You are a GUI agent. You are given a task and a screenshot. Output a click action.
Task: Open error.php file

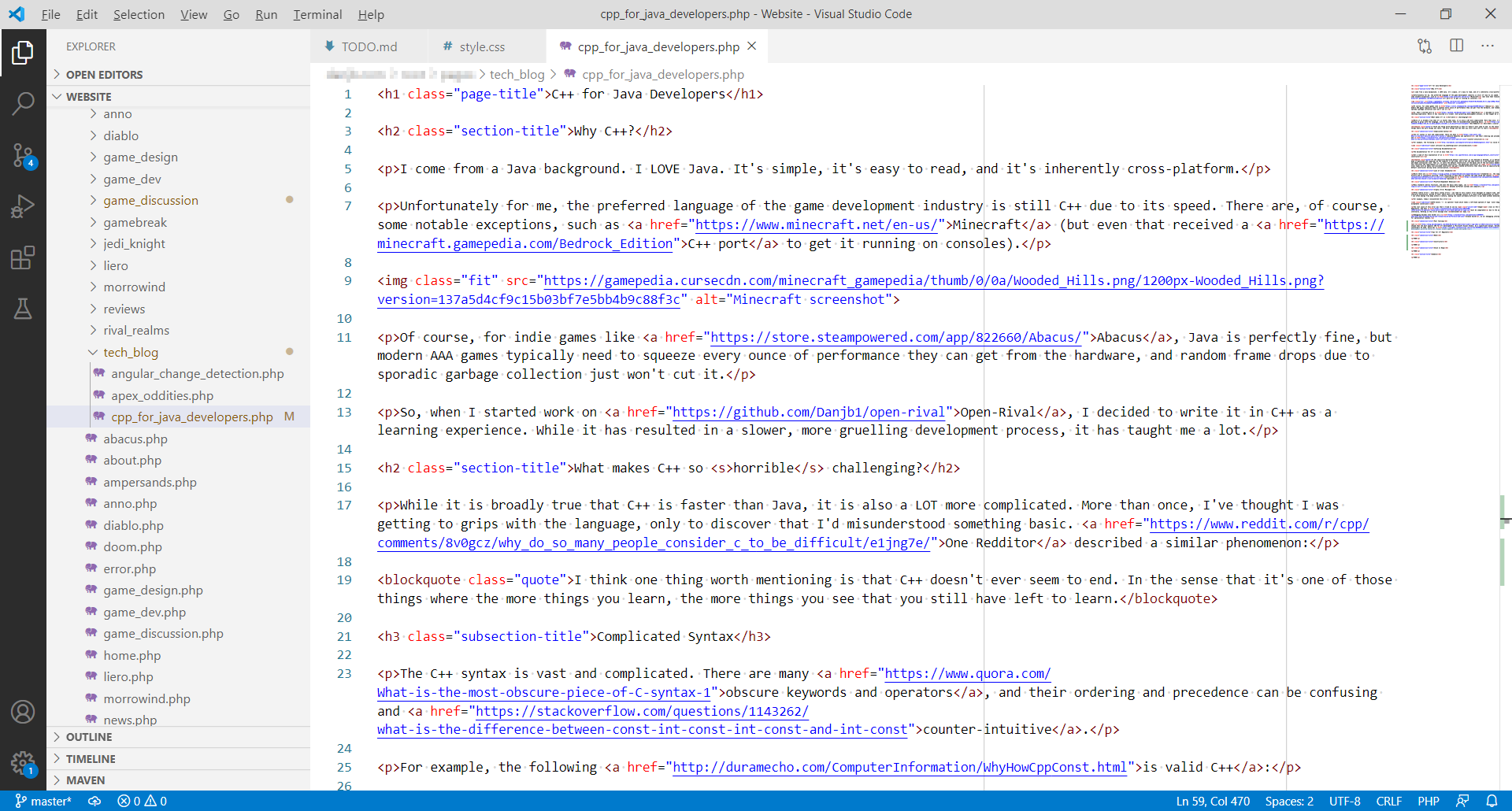179,569
